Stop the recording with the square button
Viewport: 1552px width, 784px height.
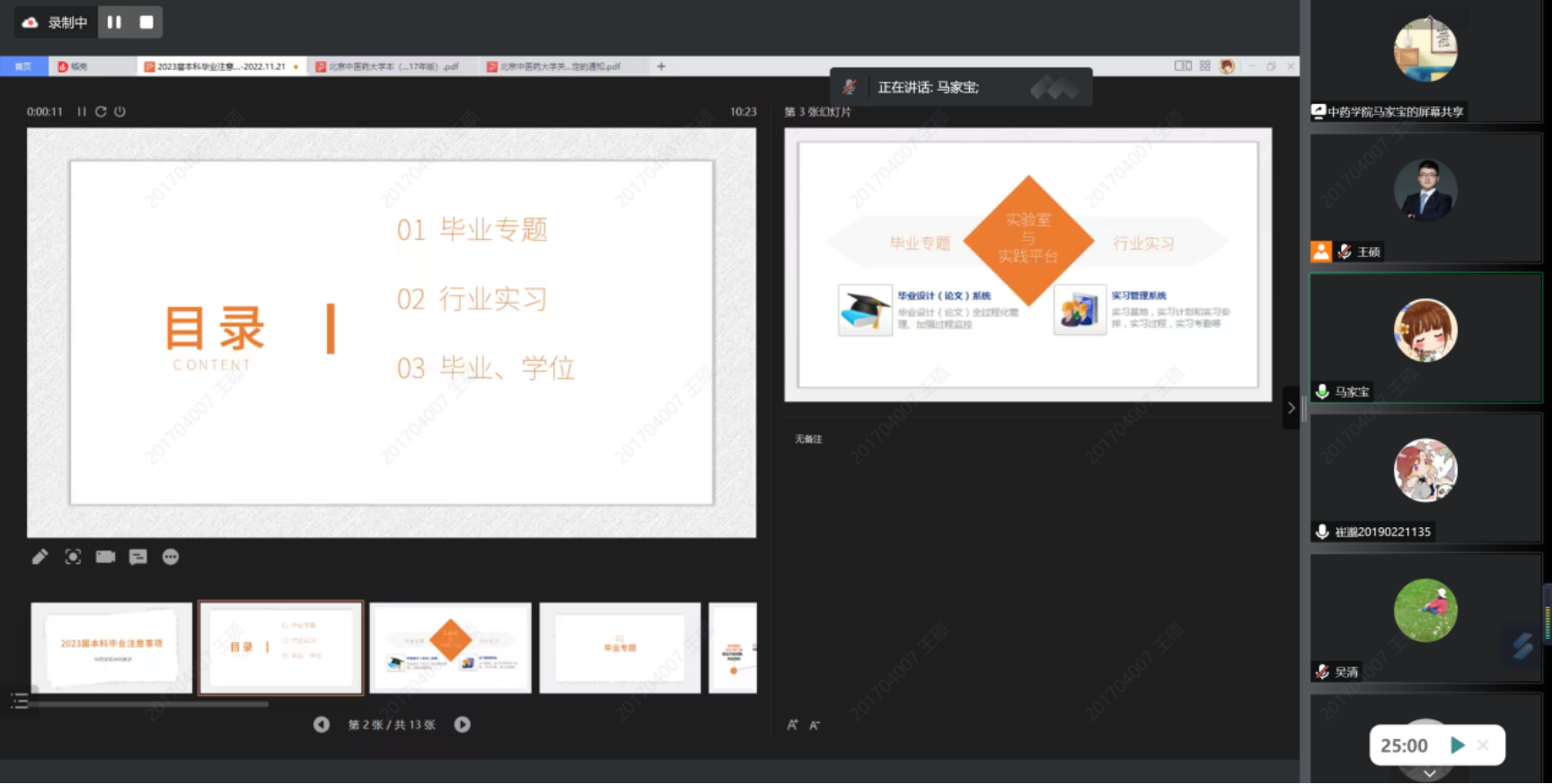[x=146, y=22]
